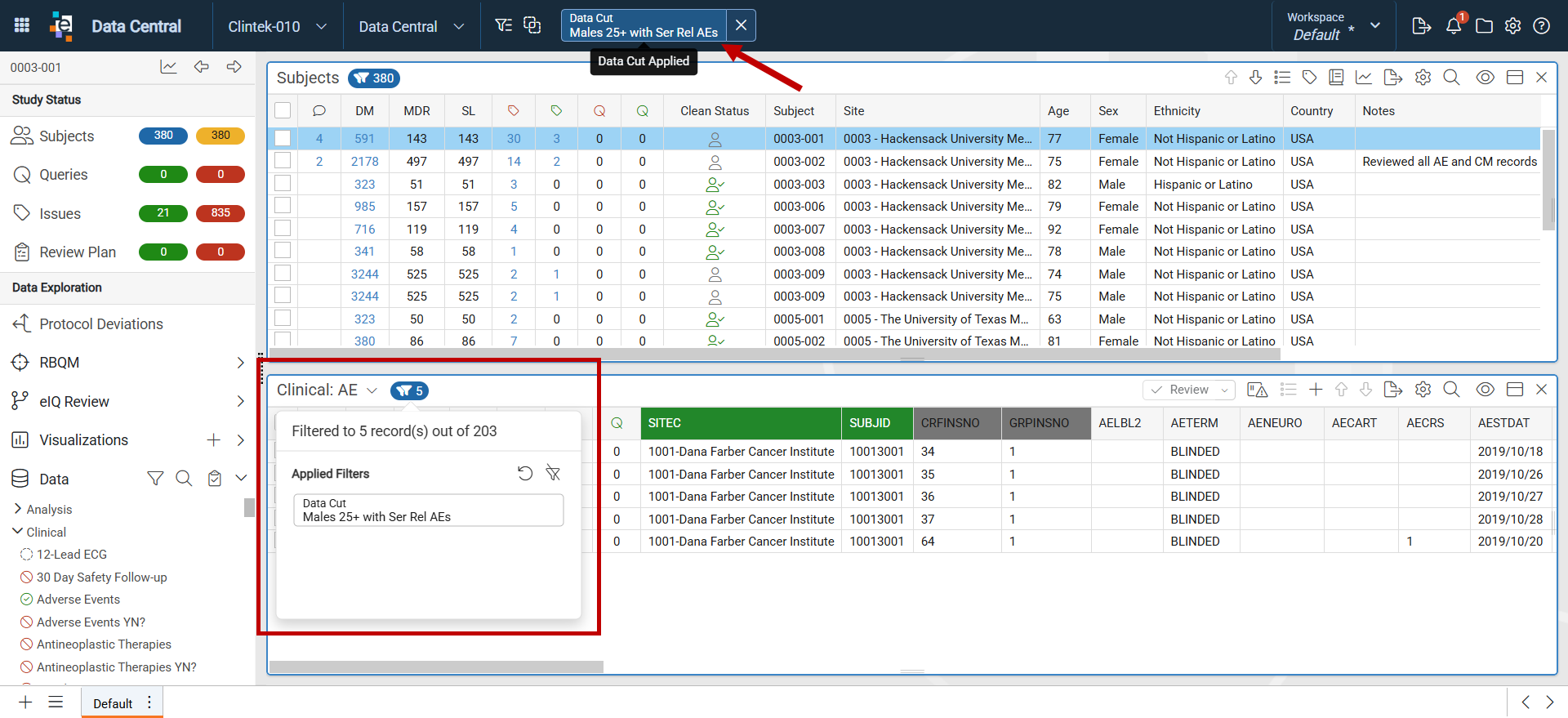Open DM count 591 link

pos(364,139)
